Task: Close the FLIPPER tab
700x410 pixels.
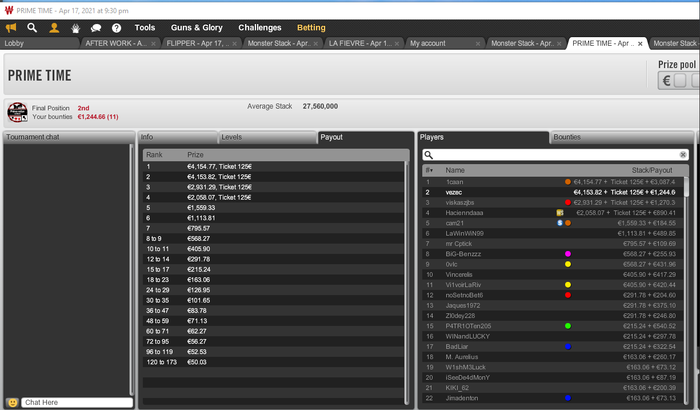Action: click(234, 43)
